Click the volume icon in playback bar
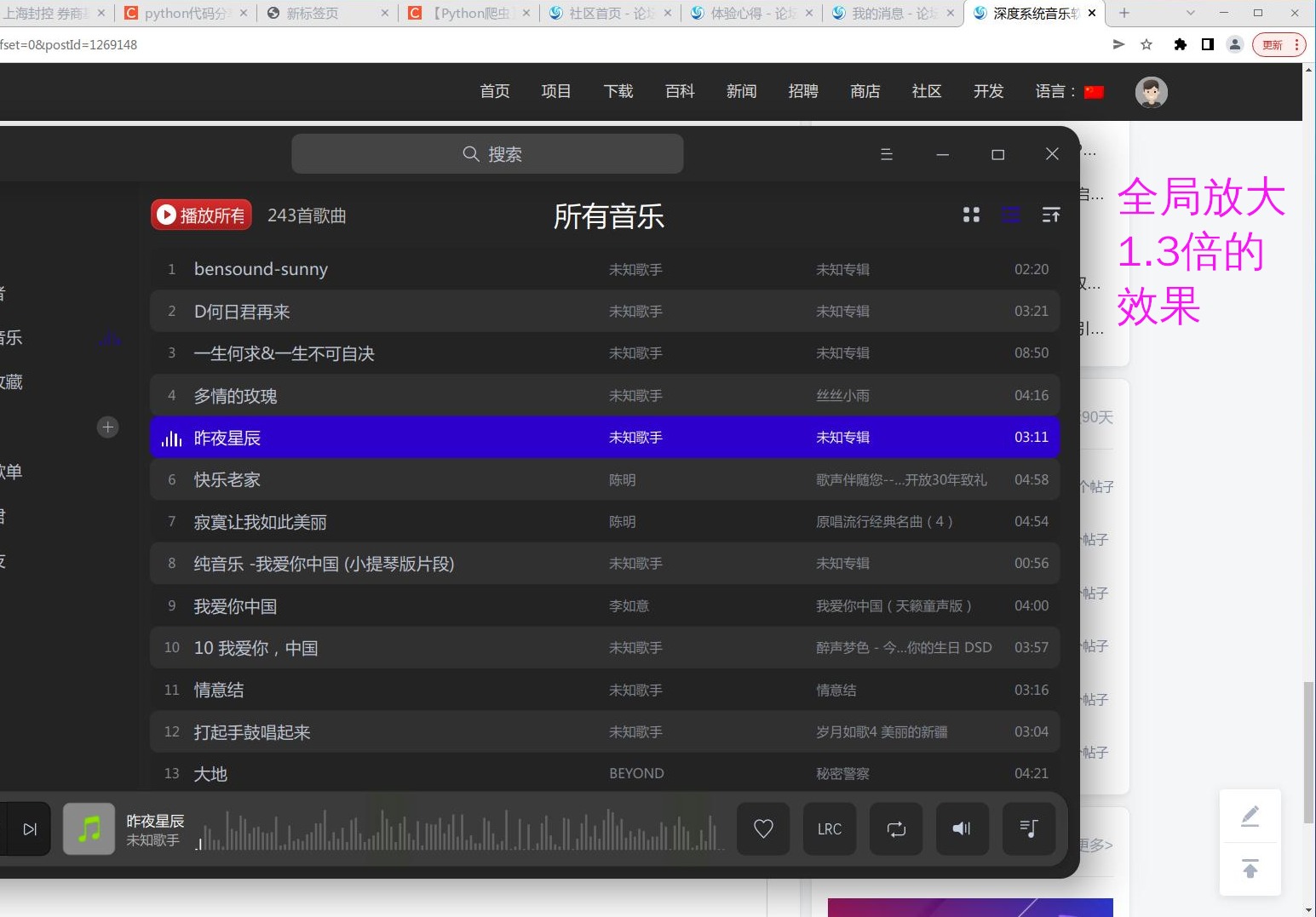This screenshot has height=917, width=1316. [x=962, y=828]
